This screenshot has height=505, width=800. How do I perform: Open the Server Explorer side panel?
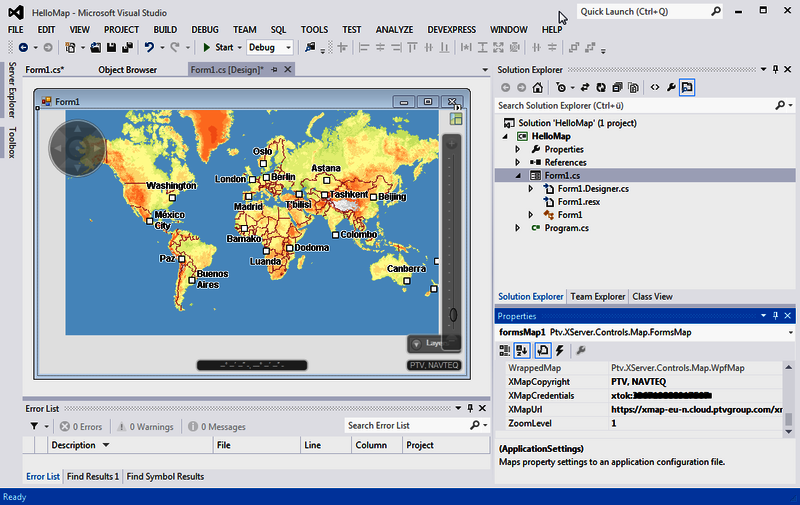[12, 90]
